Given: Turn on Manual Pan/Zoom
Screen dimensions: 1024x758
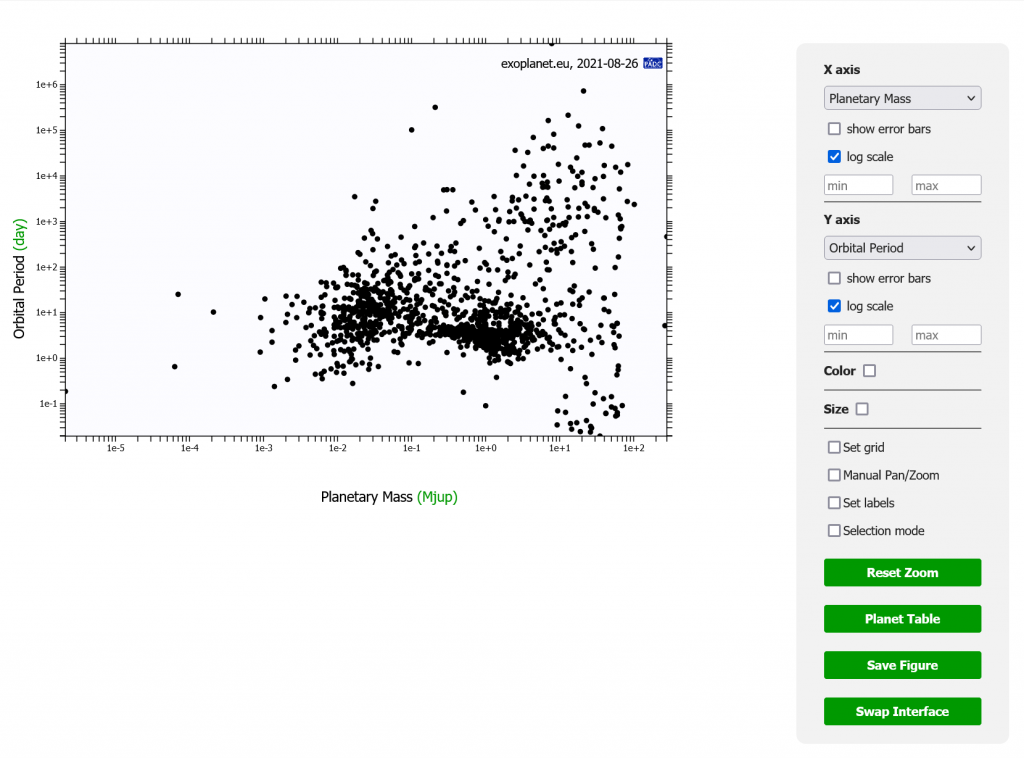Looking at the screenshot, I should point(834,475).
